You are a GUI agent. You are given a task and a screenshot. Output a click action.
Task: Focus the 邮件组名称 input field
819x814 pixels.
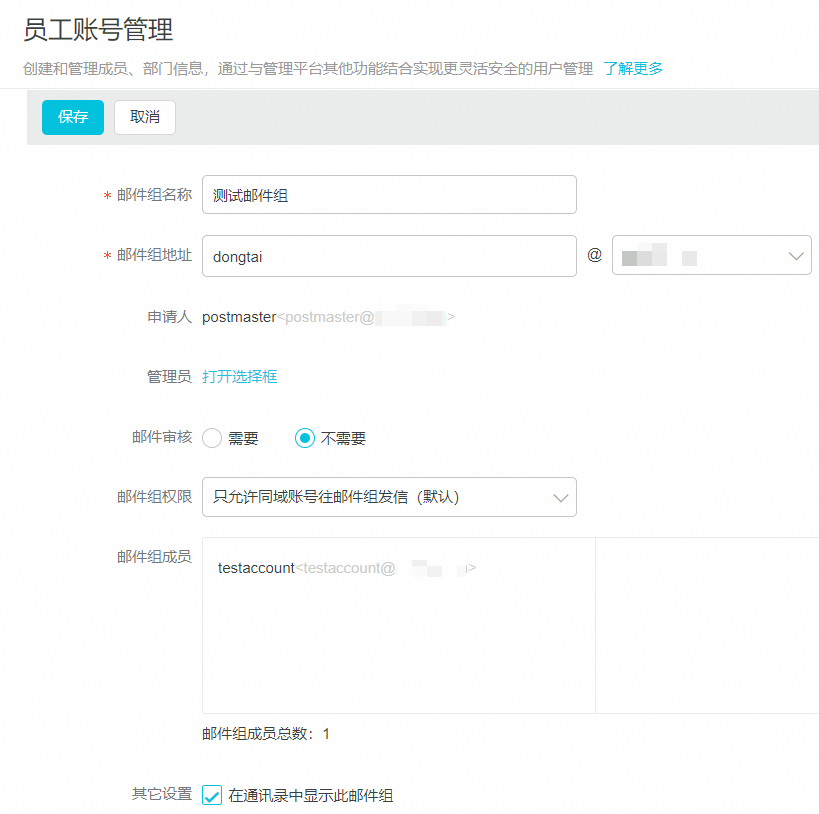(x=389, y=195)
